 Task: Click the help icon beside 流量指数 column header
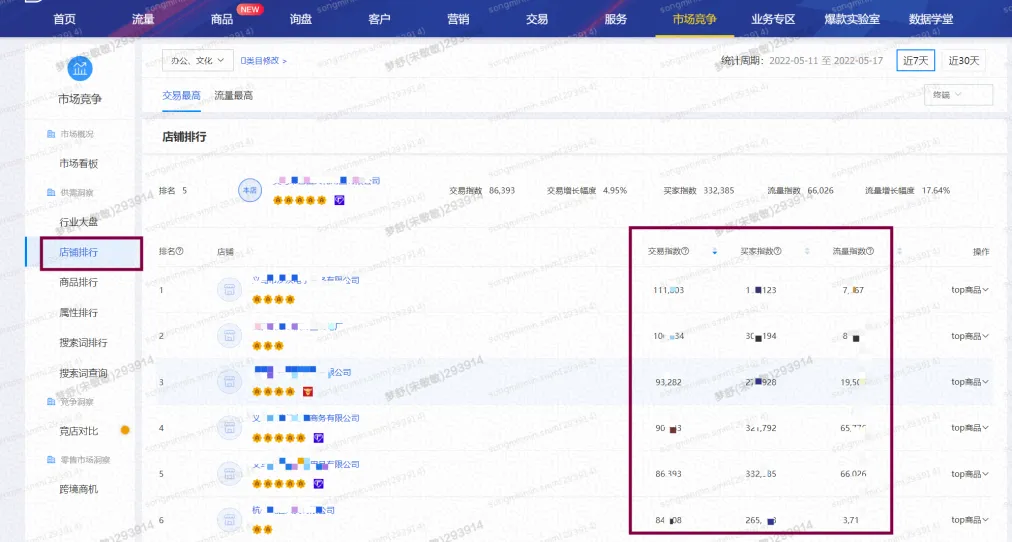click(870, 252)
